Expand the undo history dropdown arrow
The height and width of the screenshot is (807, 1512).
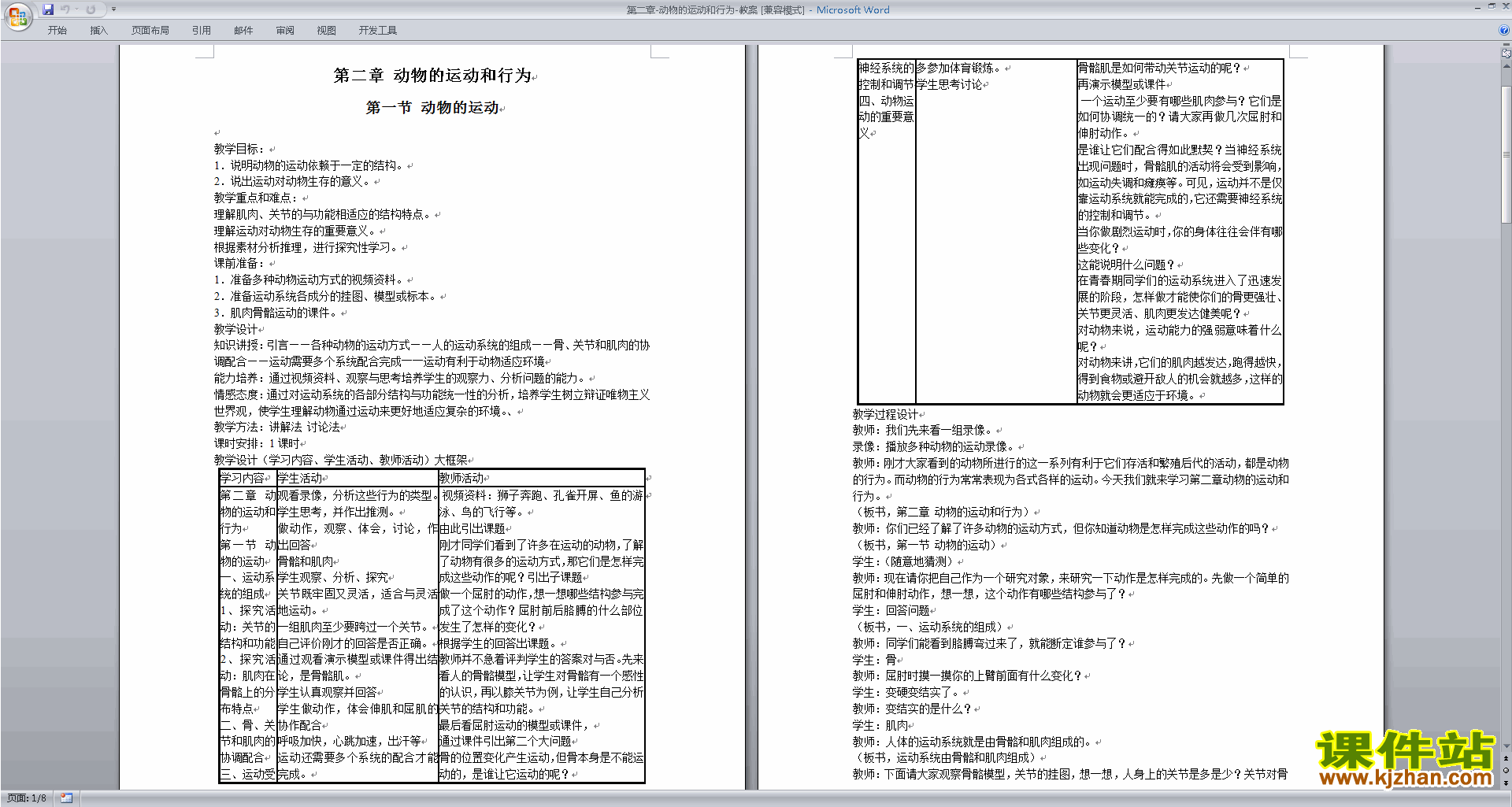pos(76,9)
